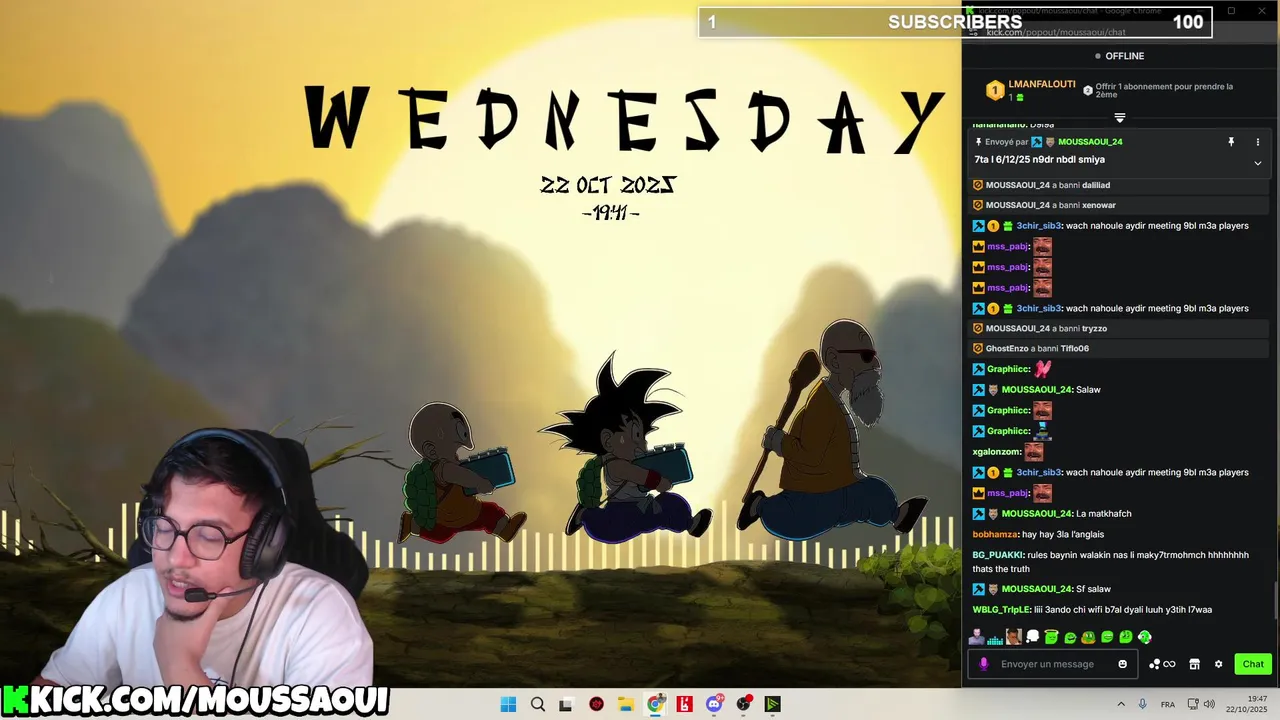Click username 3chir_sib3 in first message
The image size is (1280, 720).
tap(1038, 226)
